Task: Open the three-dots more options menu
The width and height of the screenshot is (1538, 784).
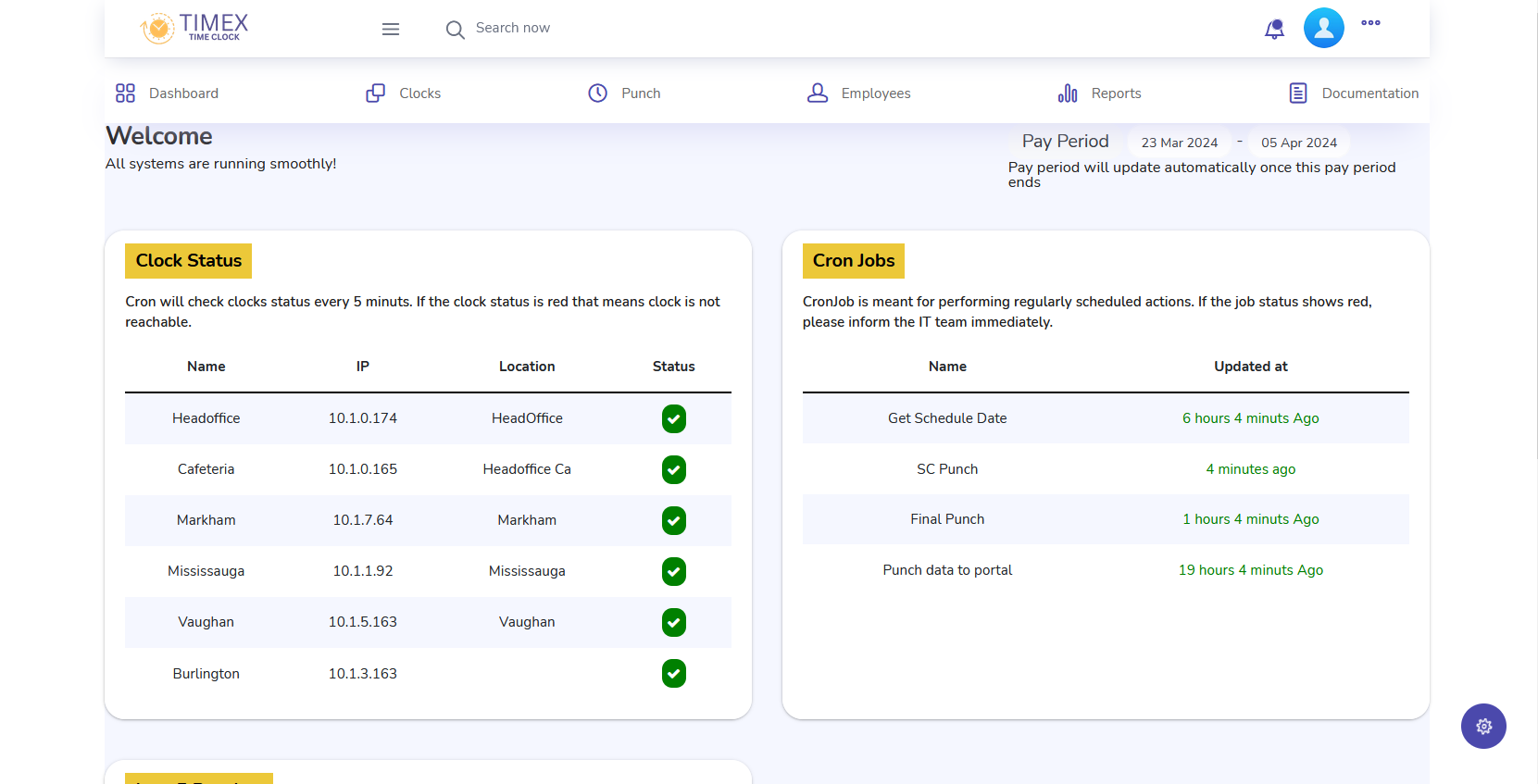Action: coord(1370,23)
